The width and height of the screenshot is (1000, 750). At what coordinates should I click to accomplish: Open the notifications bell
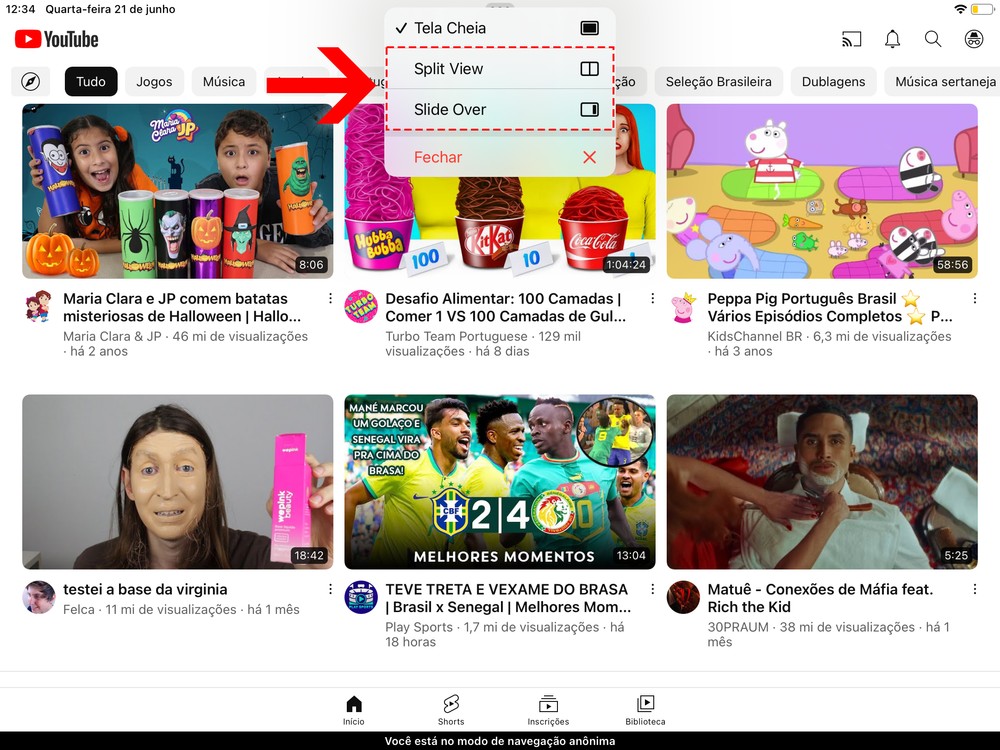[x=892, y=40]
